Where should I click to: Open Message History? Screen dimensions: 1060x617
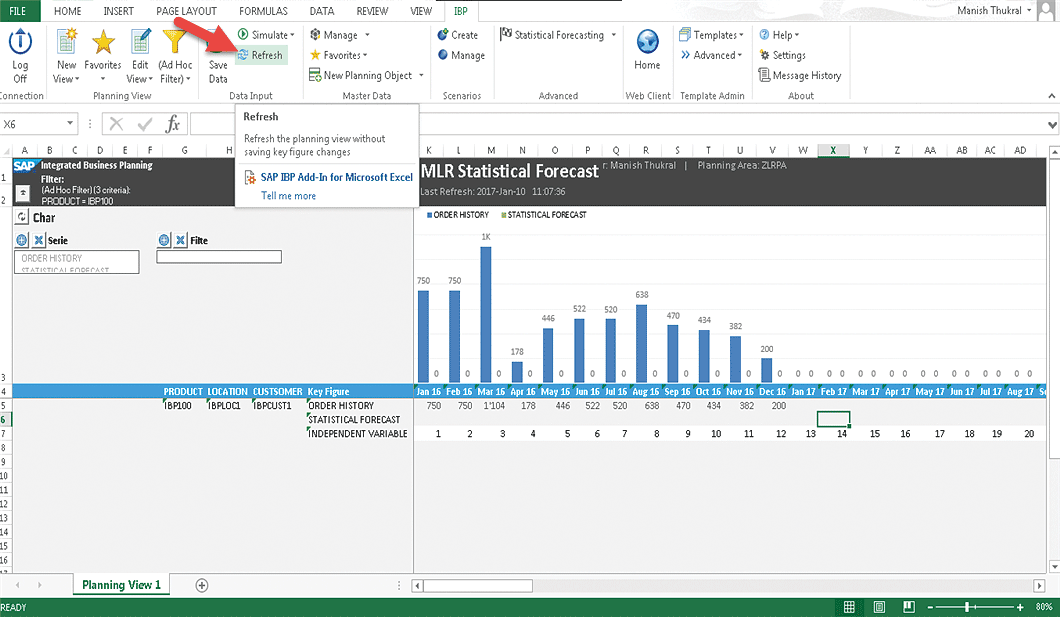click(800, 76)
